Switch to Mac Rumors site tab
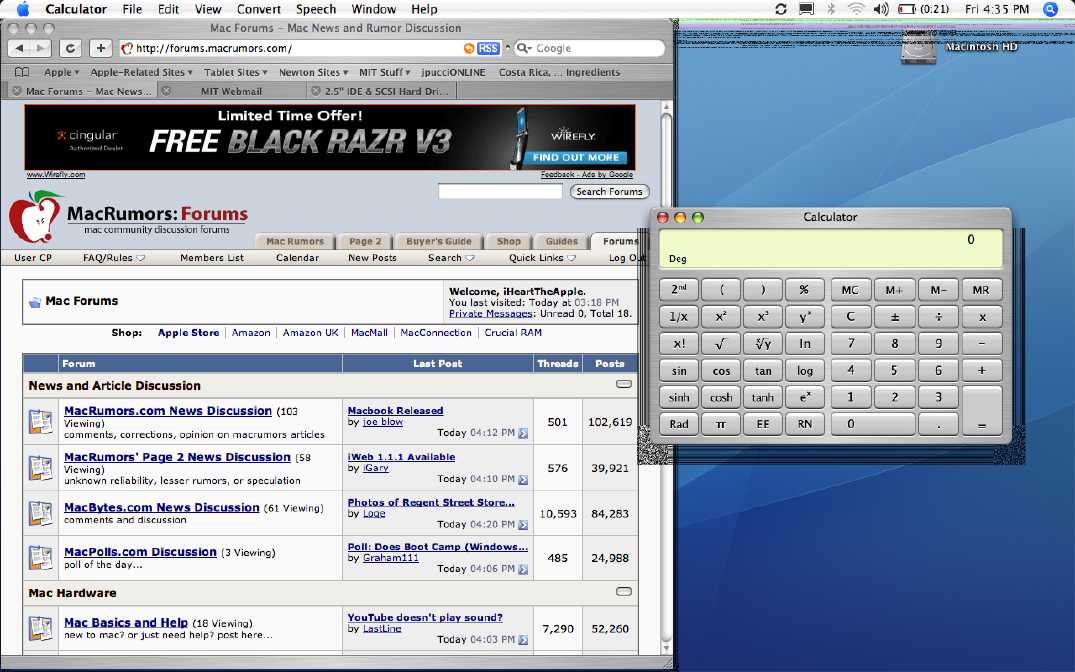The width and height of the screenshot is (1075, 672). pos(295,241)
